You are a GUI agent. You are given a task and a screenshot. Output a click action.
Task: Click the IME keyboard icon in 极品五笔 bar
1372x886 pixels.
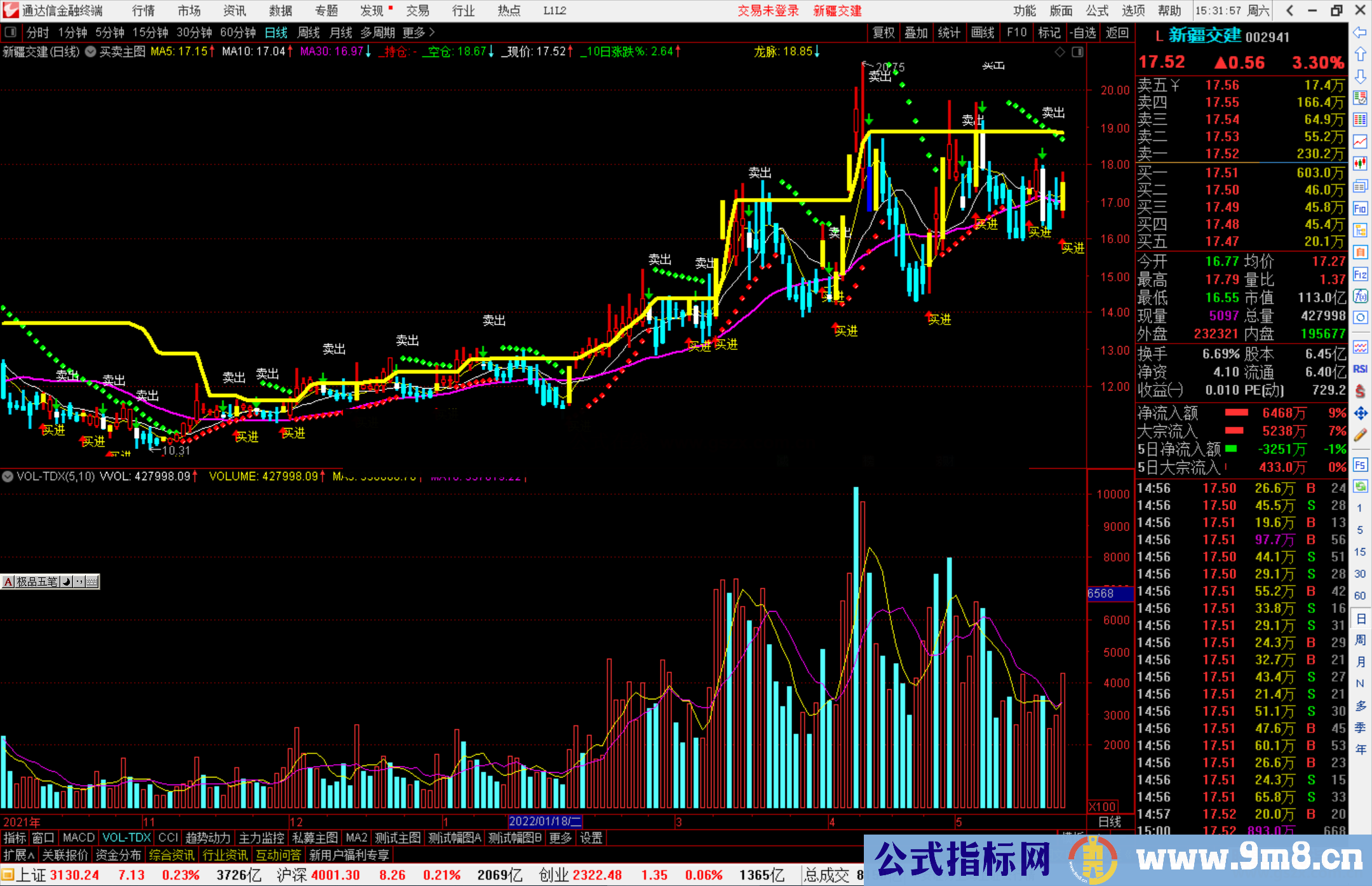coord(91,581)
